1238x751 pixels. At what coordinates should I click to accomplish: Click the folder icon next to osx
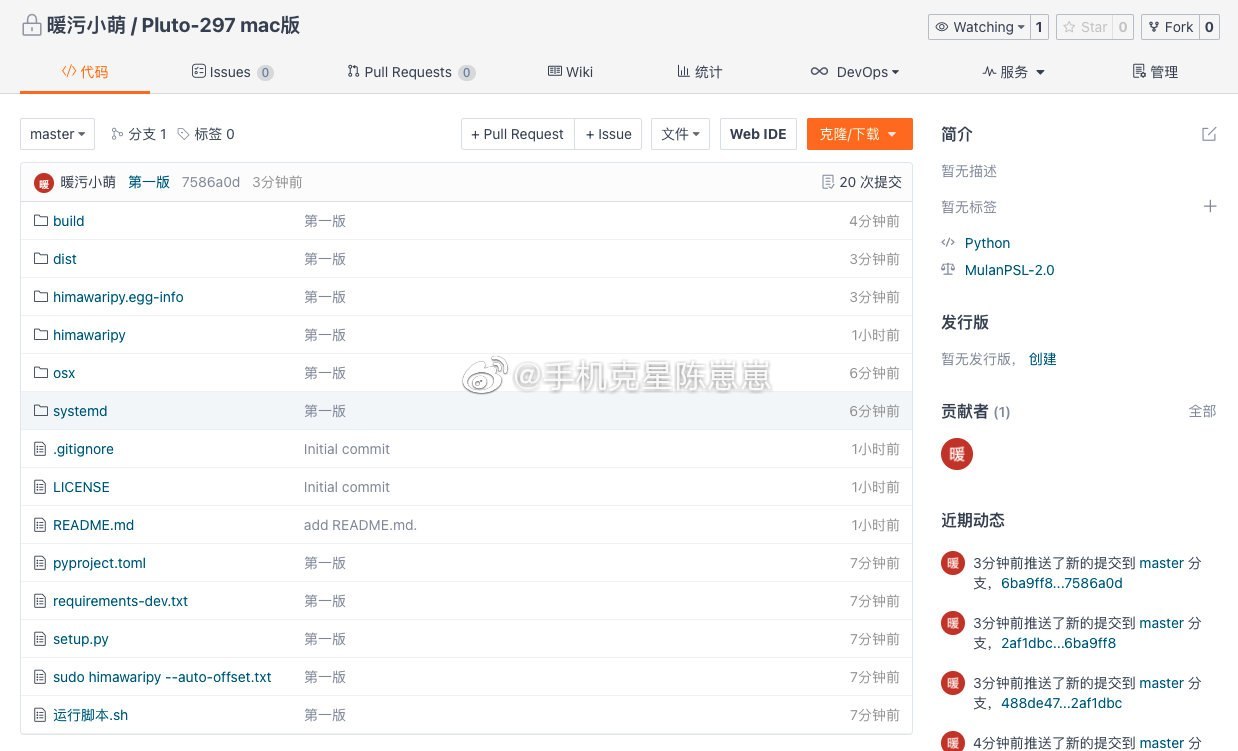pos(41,373)
